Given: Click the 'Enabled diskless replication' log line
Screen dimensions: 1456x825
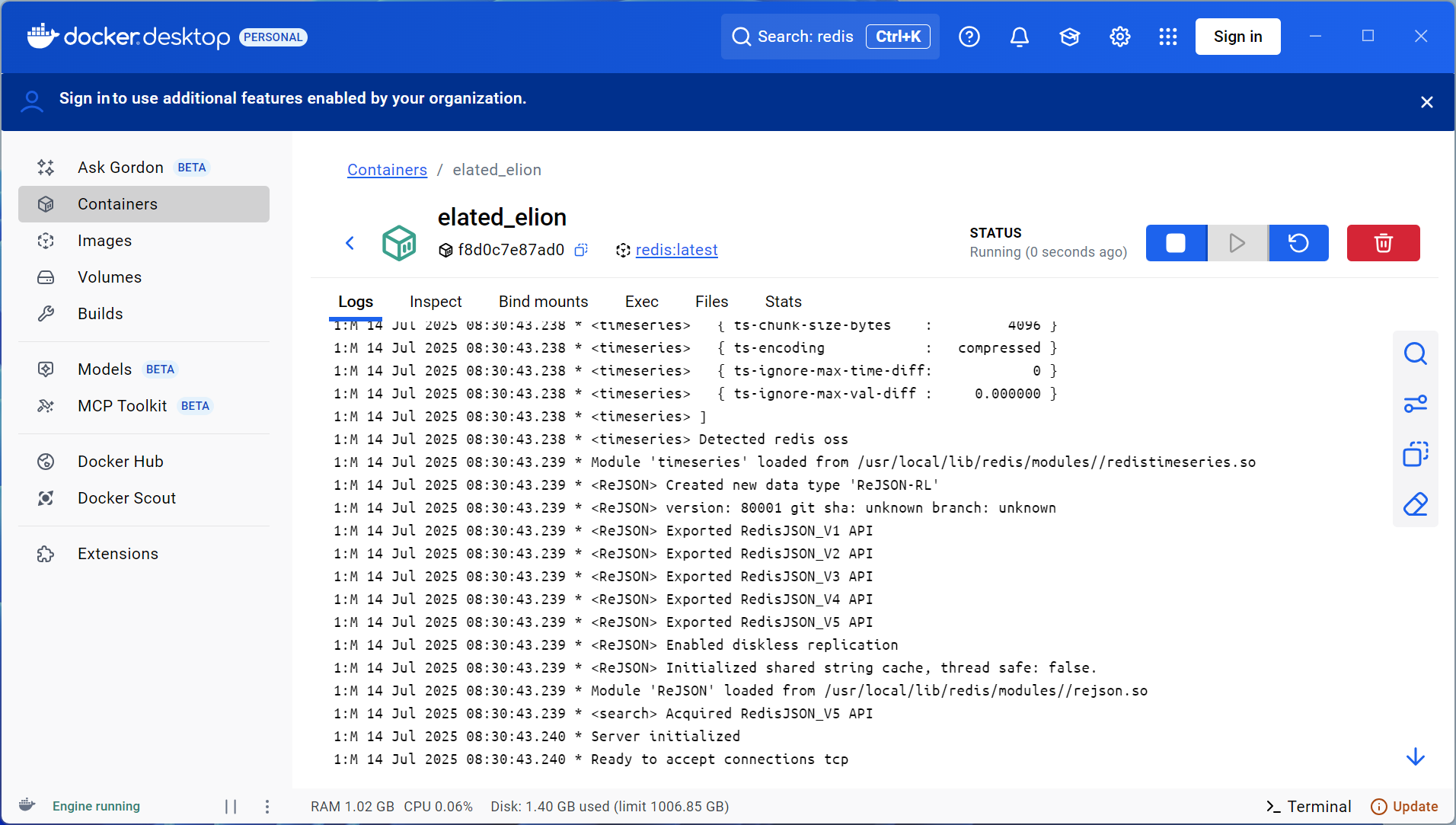Looking at the screenshot, I should [x=616, y=645].
